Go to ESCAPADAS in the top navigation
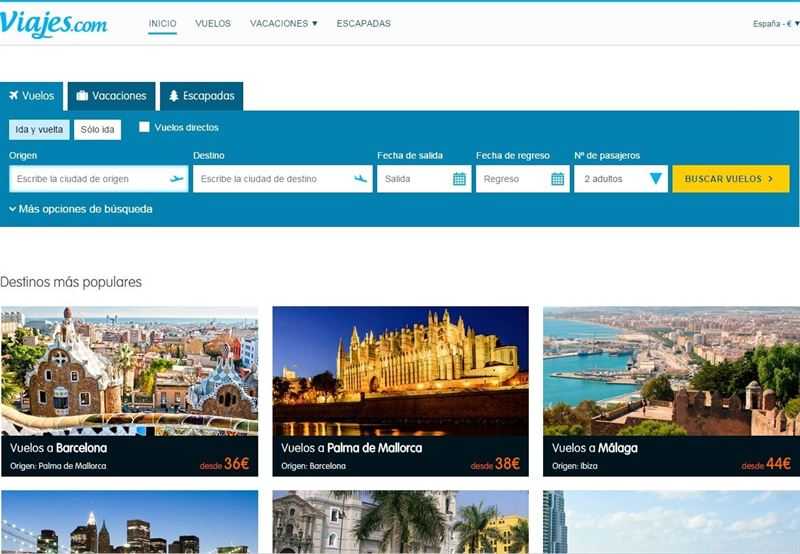 tap(364, 23)
